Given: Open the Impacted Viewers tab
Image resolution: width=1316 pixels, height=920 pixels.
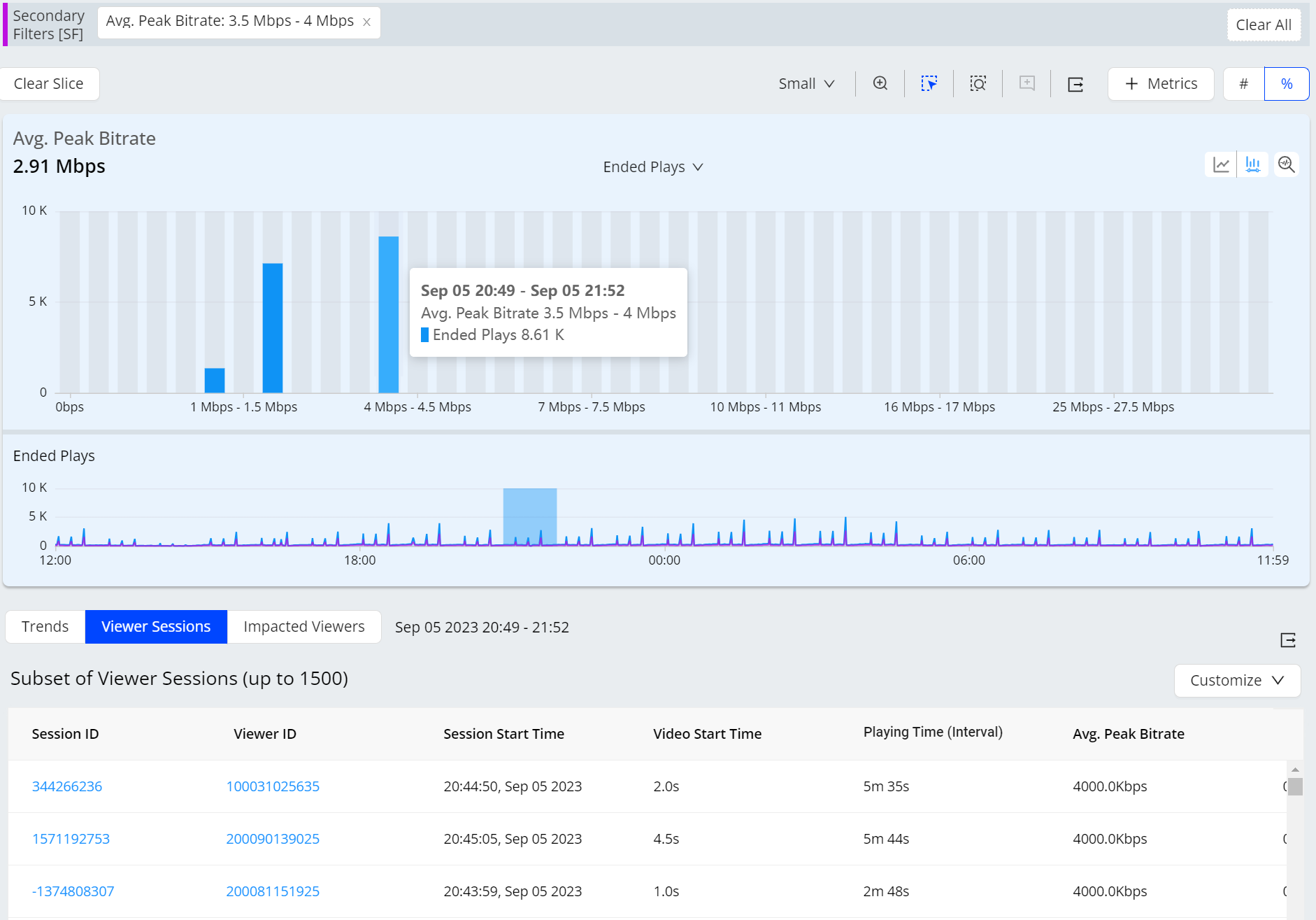Looking at the screenshot, I should (303, 627).
